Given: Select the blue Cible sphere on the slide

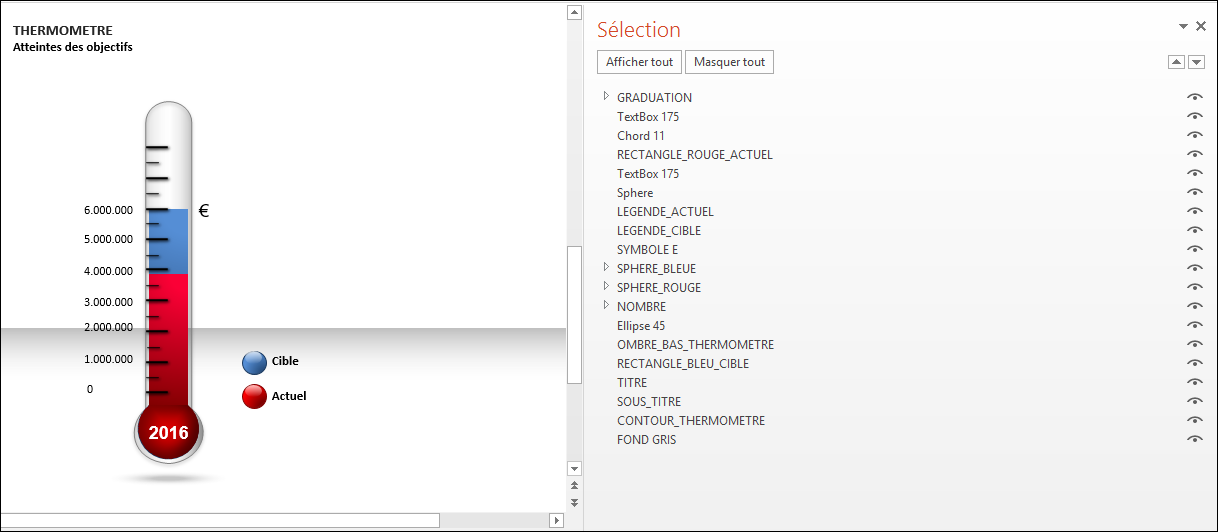Looking at the screenshot, I should pyautogui.click(x=254, y=362).
